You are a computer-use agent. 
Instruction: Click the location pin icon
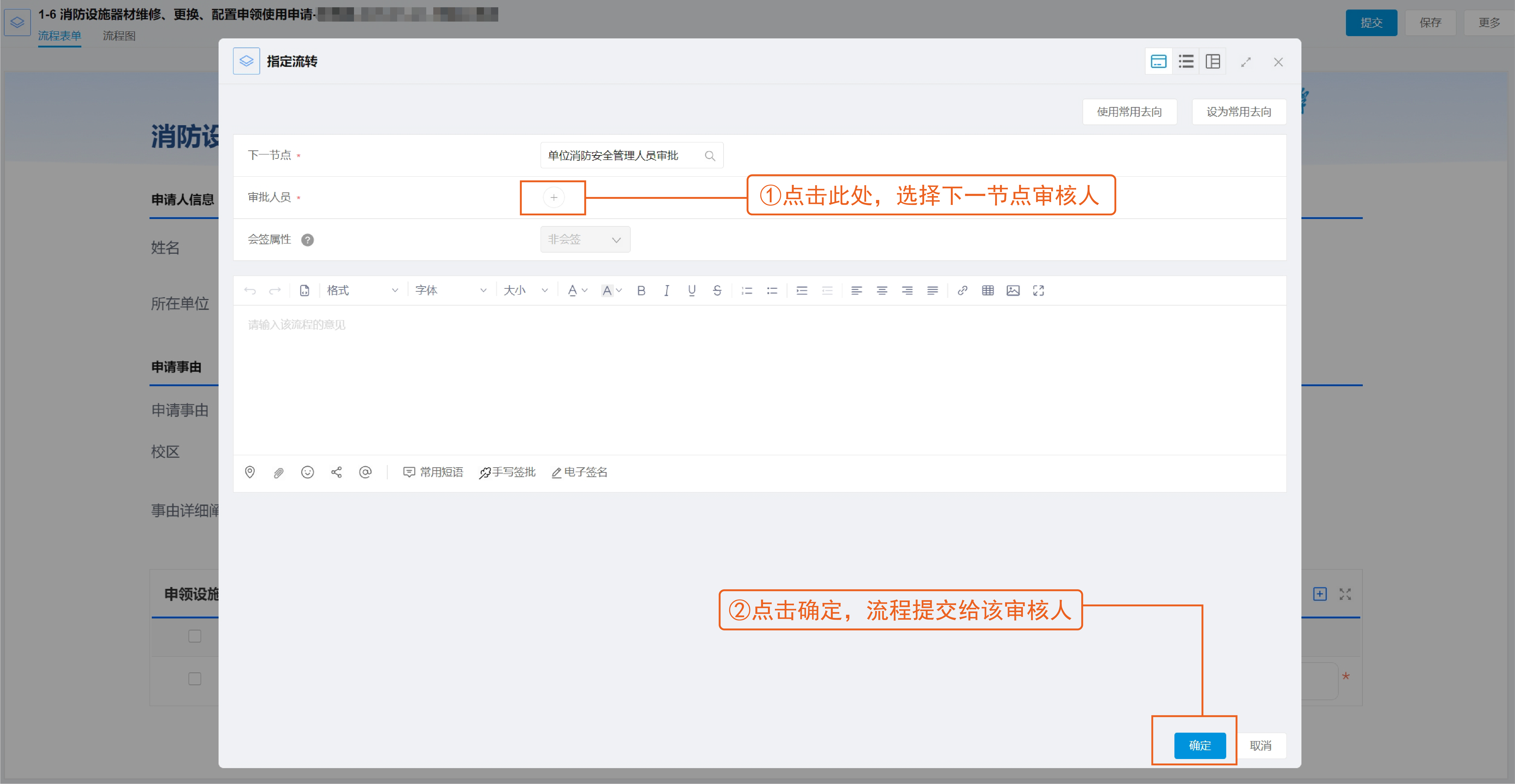pos(250,472)
